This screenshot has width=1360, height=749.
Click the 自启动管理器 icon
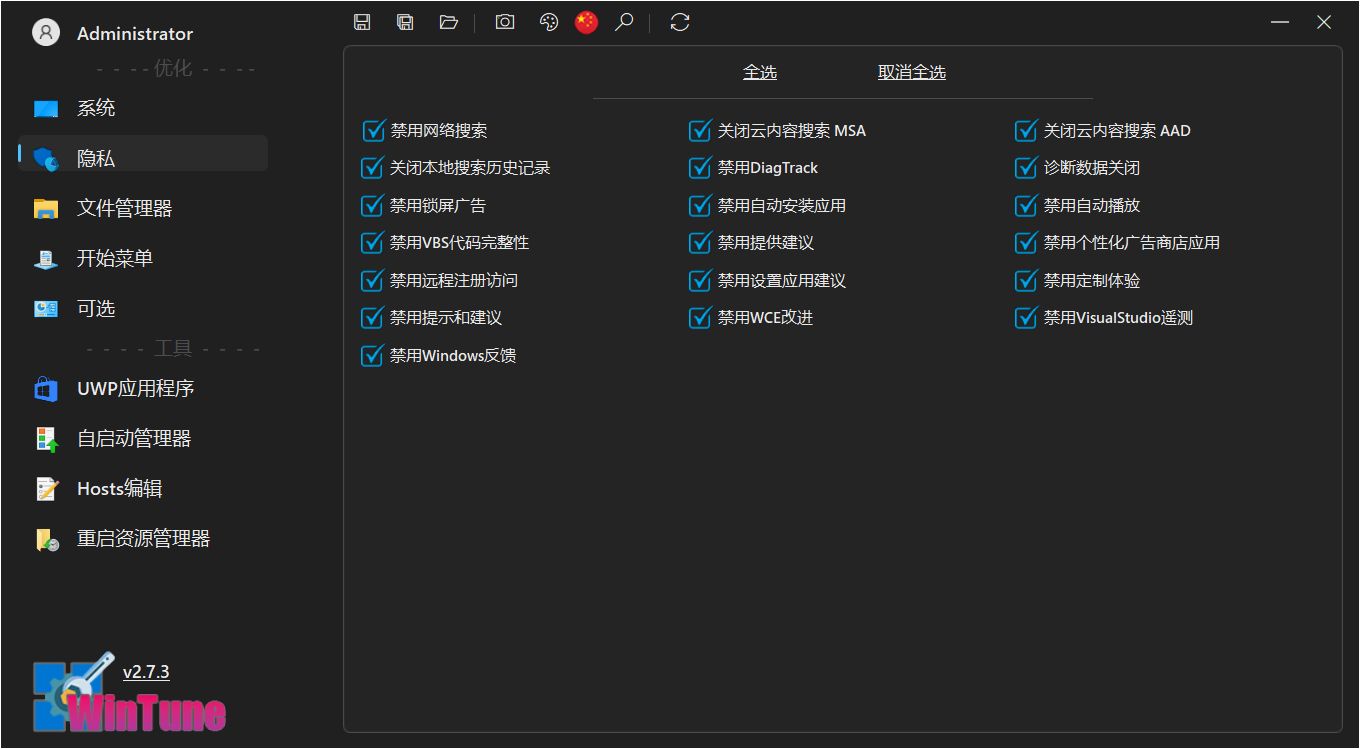coord(46,439)
